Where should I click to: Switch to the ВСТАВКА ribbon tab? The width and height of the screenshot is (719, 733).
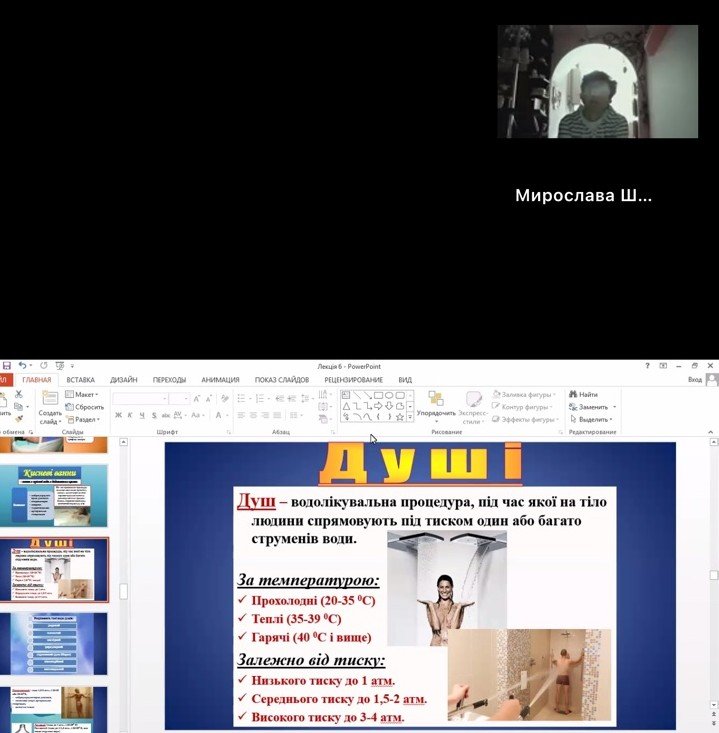pos(80,380)
